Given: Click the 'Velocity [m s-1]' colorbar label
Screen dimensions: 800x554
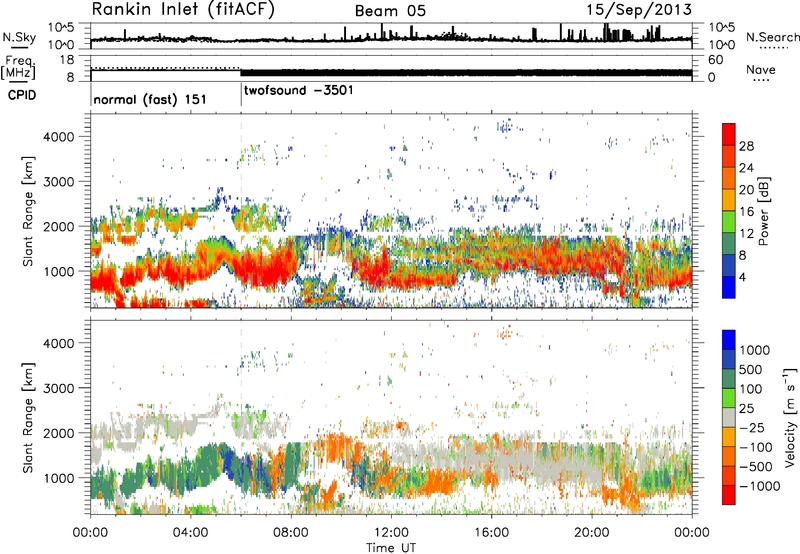Looking at the screenshot, I should (x=790, y=417).
